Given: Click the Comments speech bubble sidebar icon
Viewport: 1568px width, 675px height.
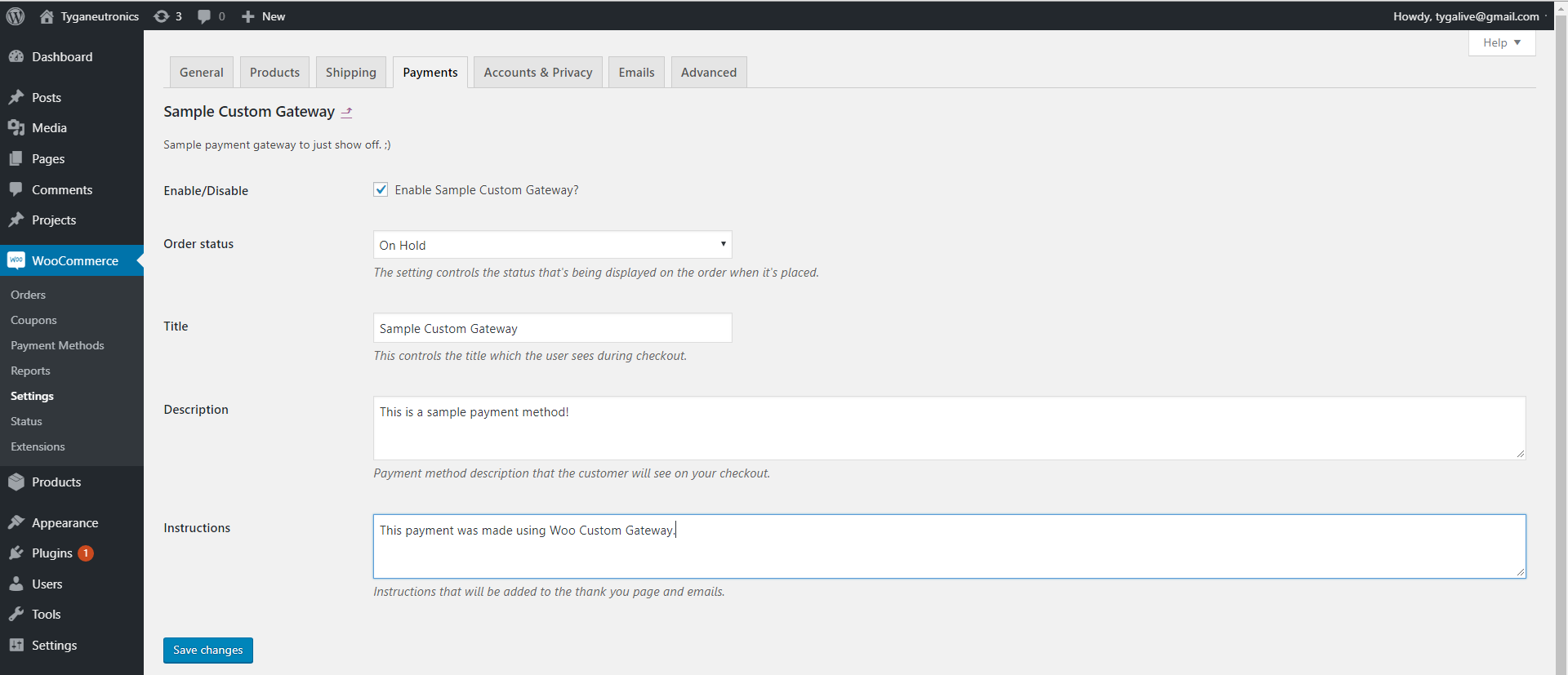Looking at the screenshot, I should [x=16, y=189].
